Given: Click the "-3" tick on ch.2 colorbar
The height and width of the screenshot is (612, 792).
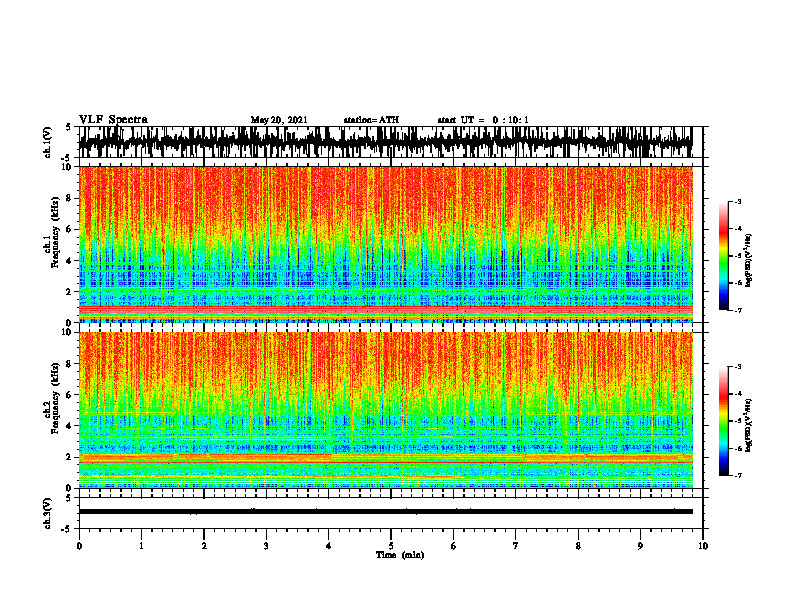Looking at the screenshot, I should 738,367.
